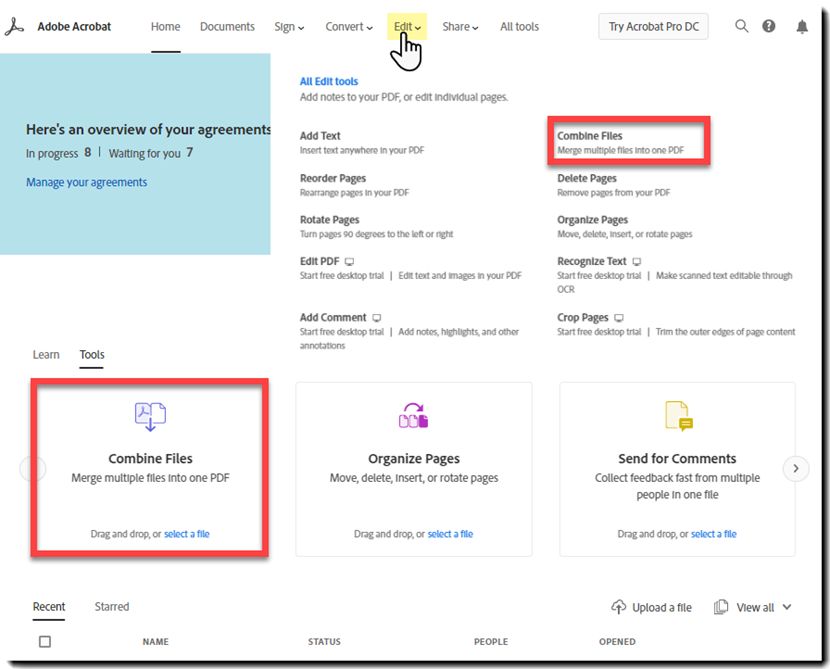Click the Adobe Acrobat logo icon

14,26
